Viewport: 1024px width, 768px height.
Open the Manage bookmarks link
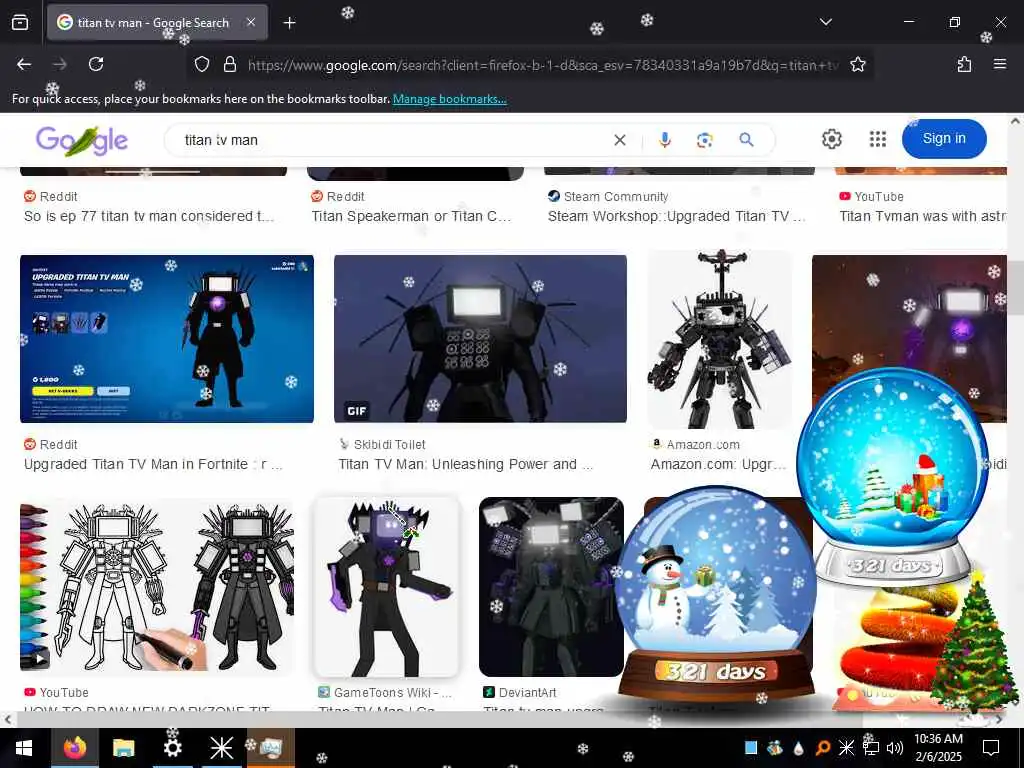click(449, 99)
